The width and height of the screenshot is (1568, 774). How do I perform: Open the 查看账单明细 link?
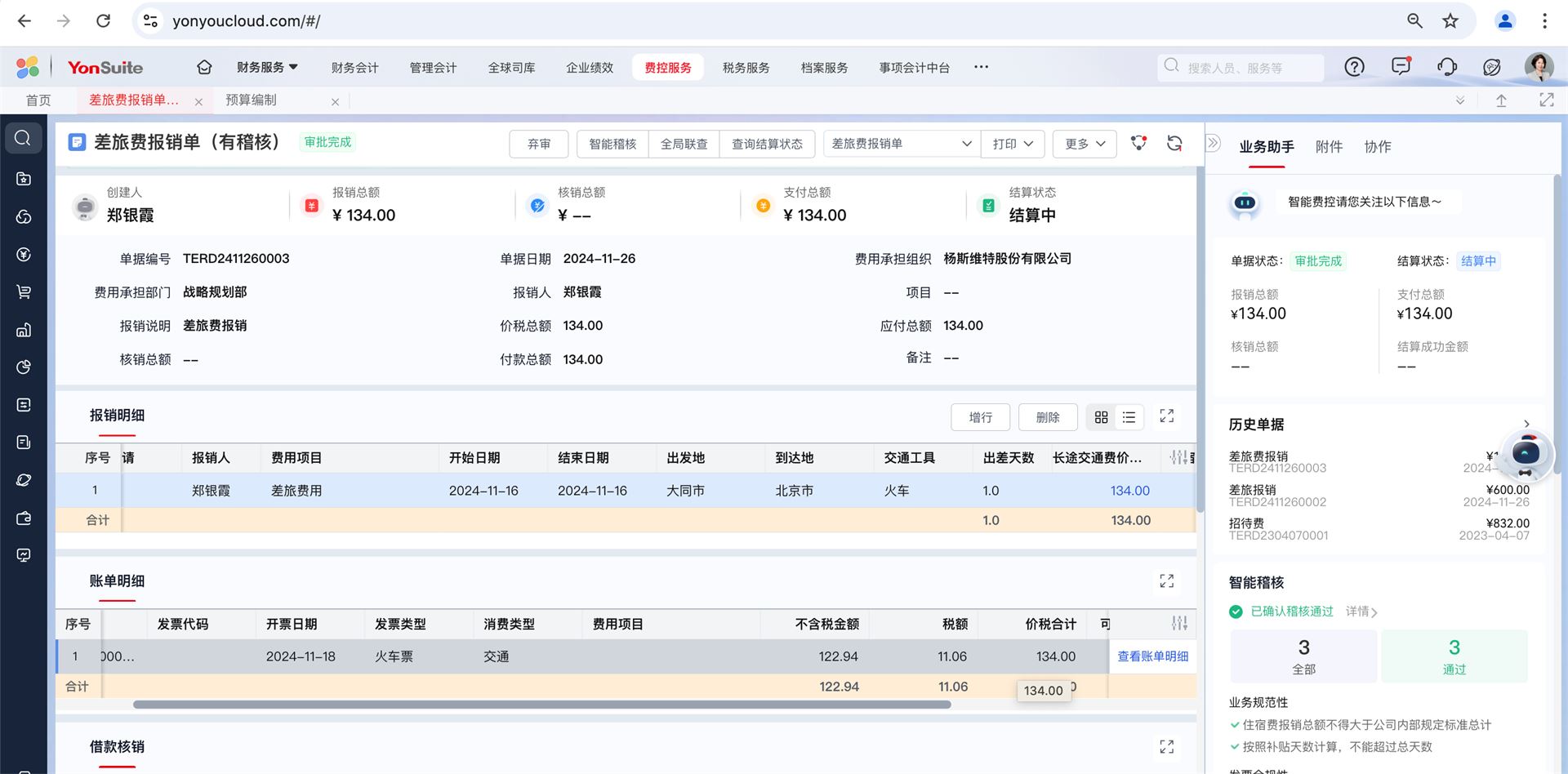(1152, 656)
